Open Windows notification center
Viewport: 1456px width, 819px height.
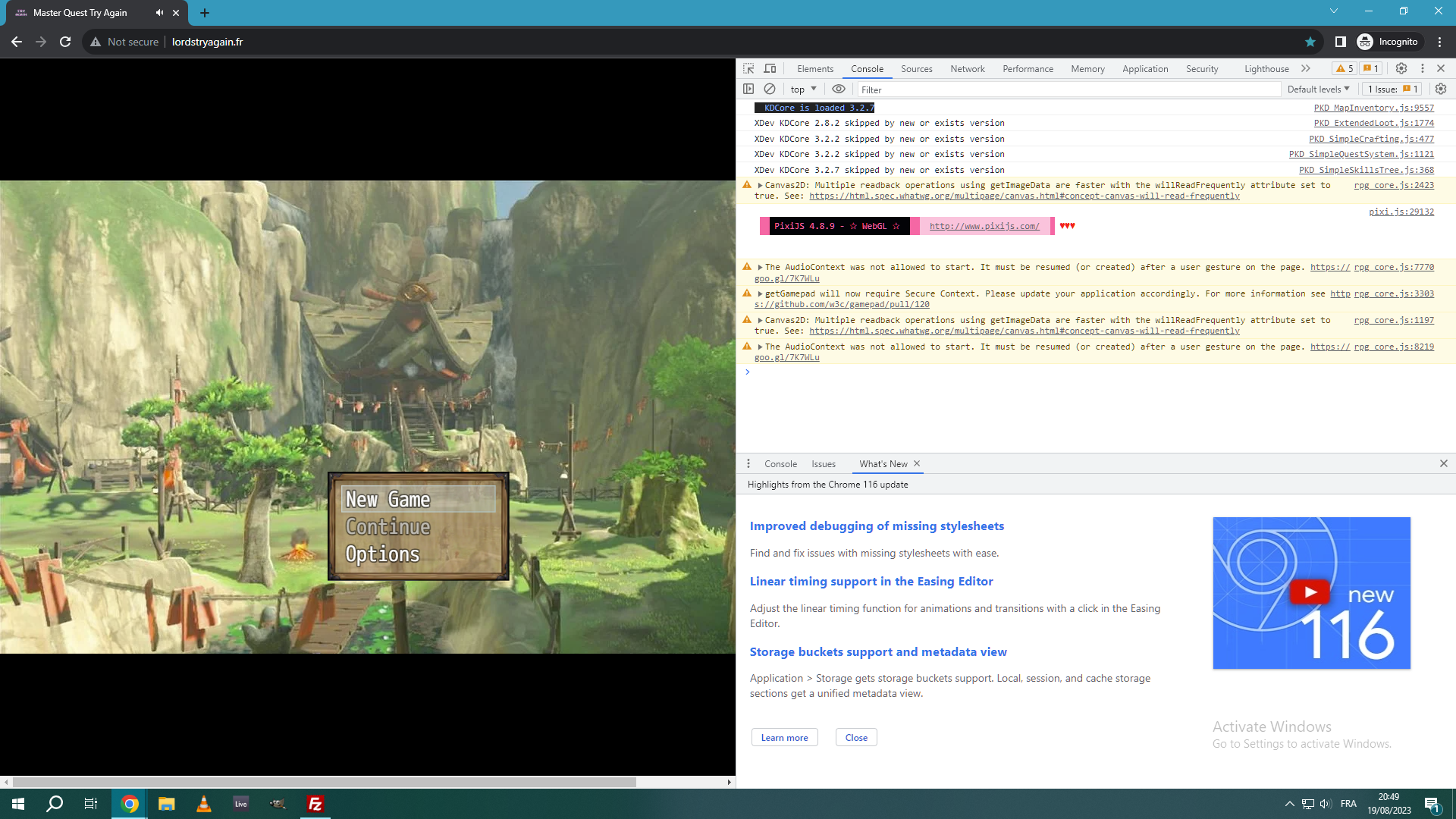click(x=1432, y=804)
